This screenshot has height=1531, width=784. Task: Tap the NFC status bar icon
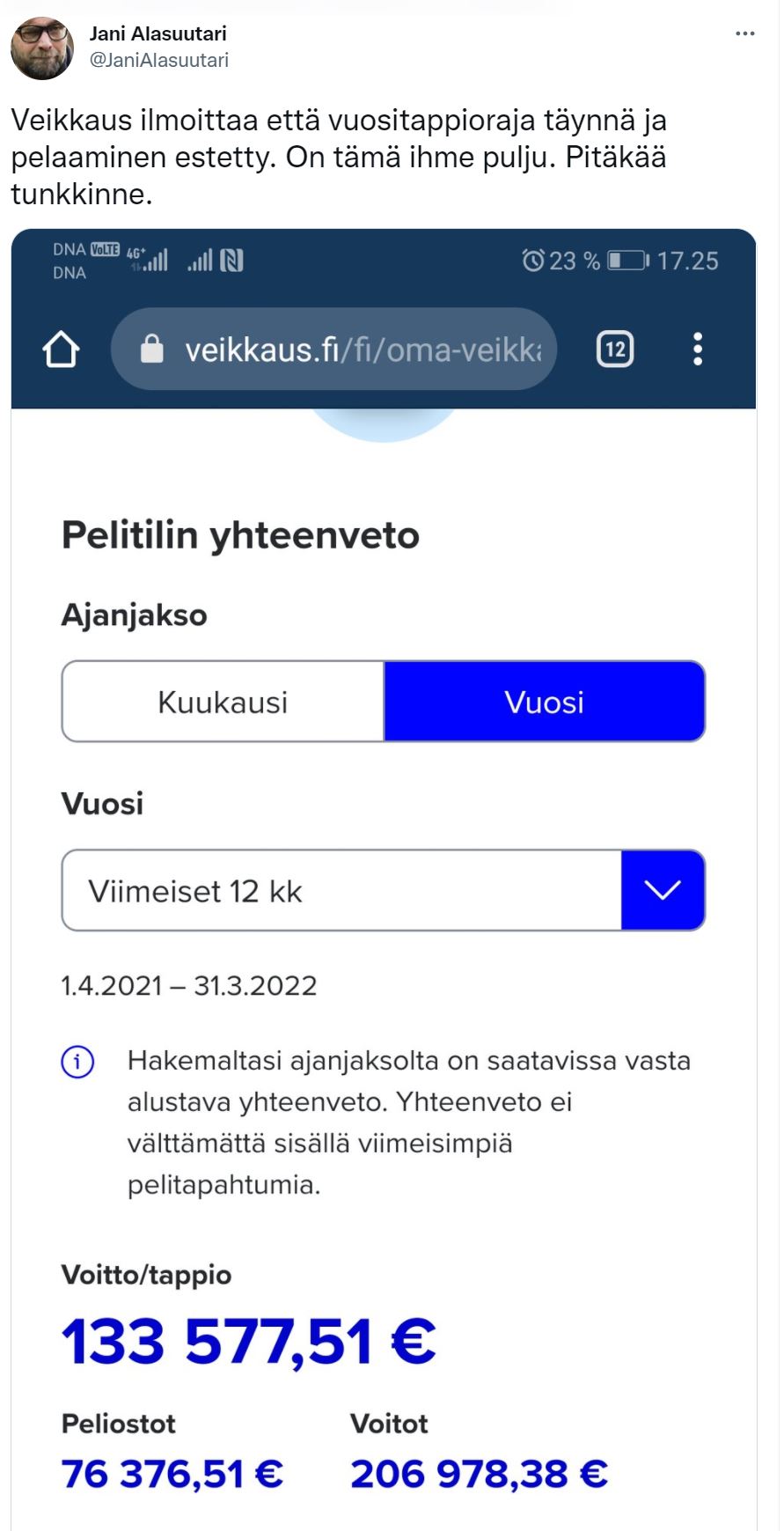click(x=232, y=261)
